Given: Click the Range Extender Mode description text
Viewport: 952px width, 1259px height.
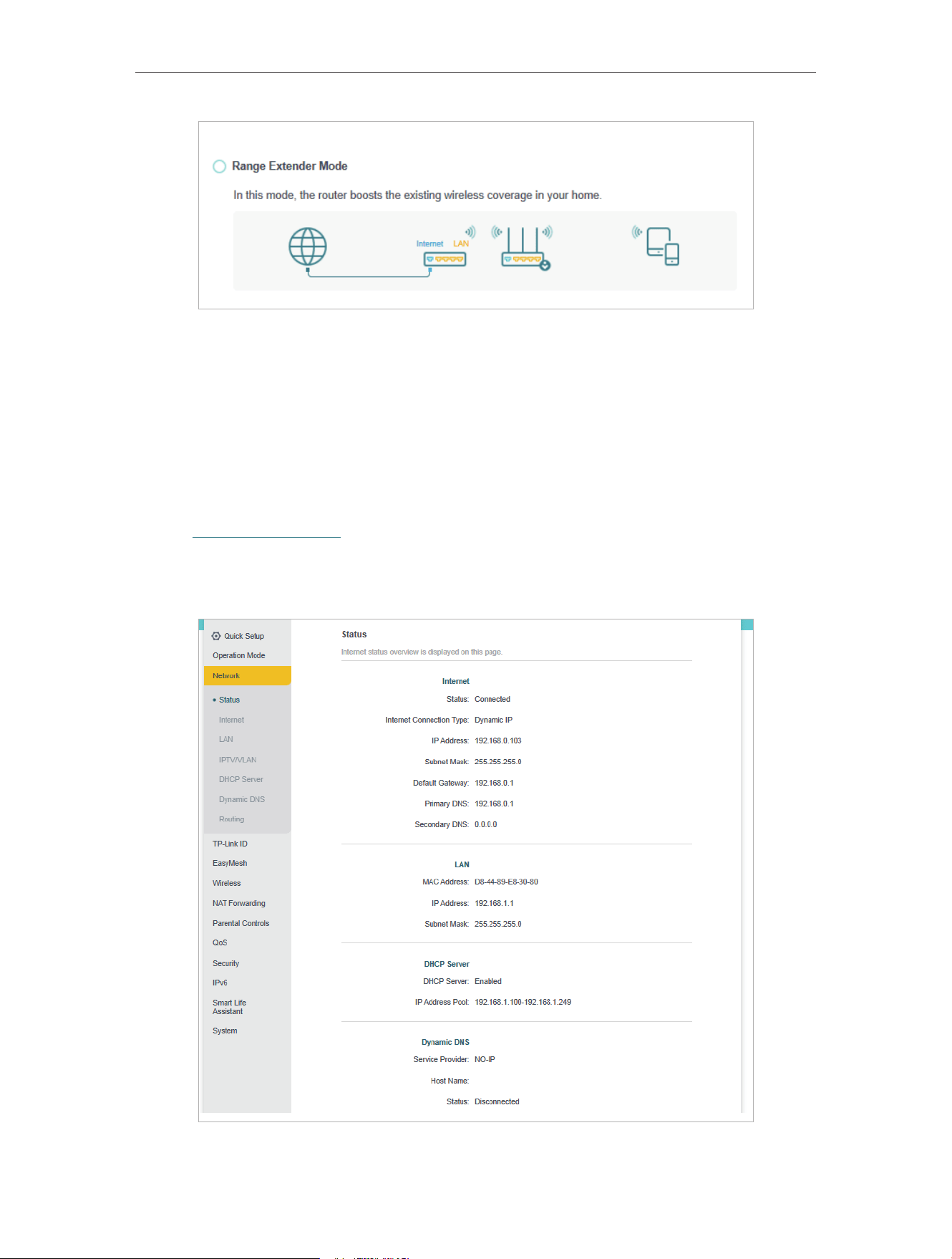Looking at the screenshot, I should [417, 195].
